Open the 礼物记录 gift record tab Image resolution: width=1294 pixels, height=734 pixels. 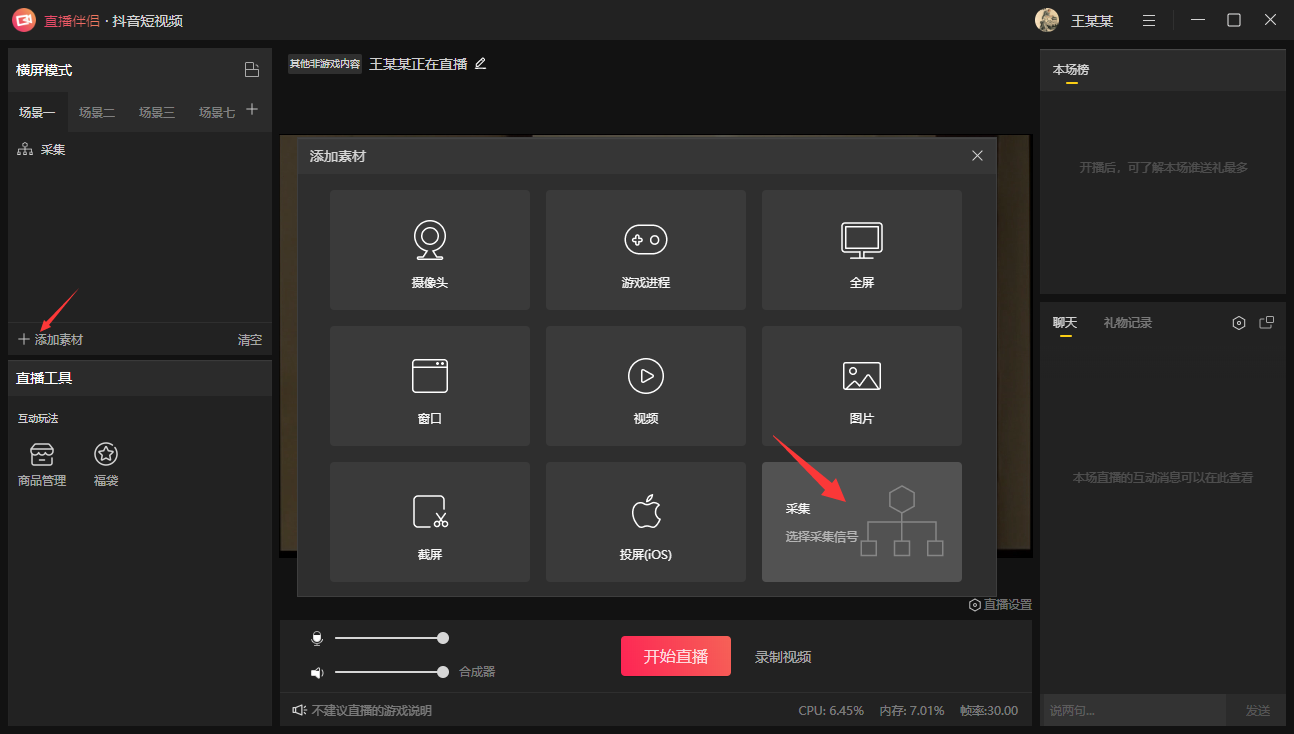[x=1128, y=323]
